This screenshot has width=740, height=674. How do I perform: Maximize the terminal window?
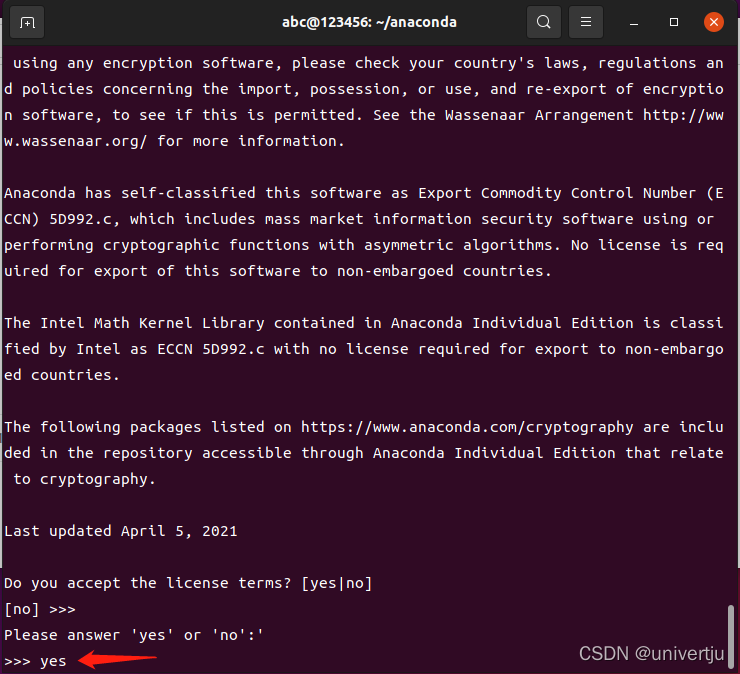tap(674, 22)
